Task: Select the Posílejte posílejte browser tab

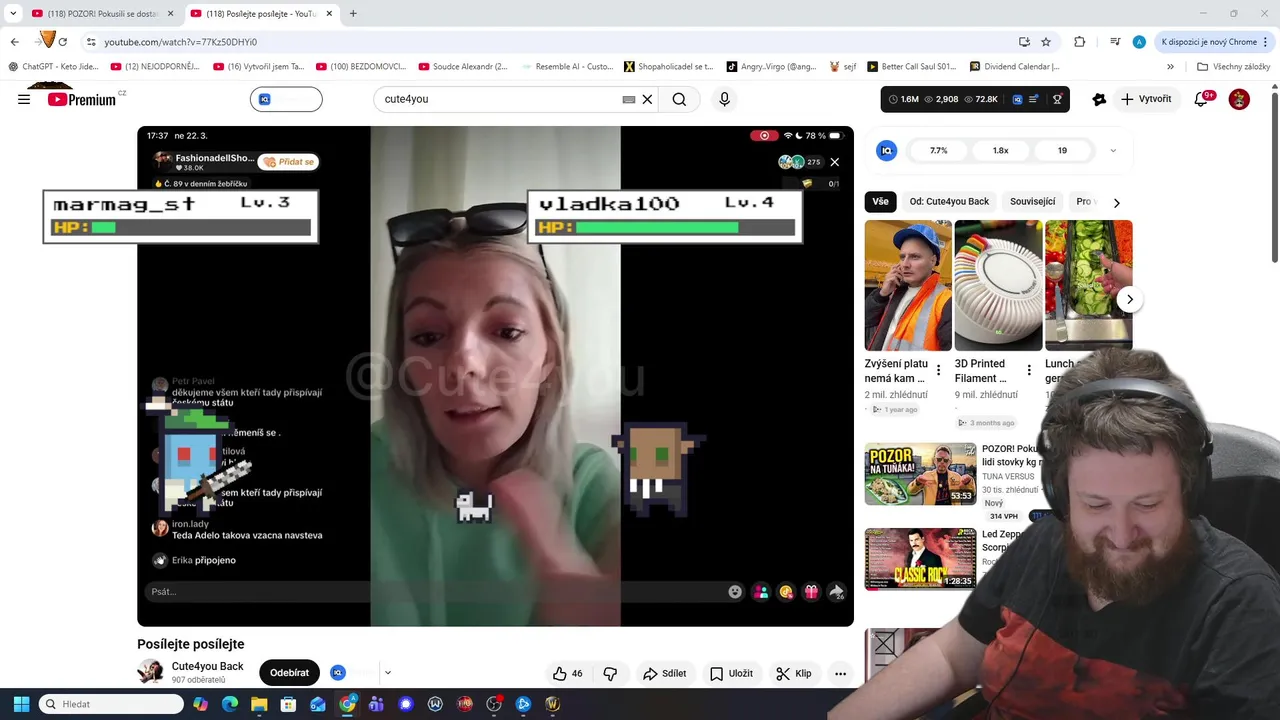Action: 263,14
